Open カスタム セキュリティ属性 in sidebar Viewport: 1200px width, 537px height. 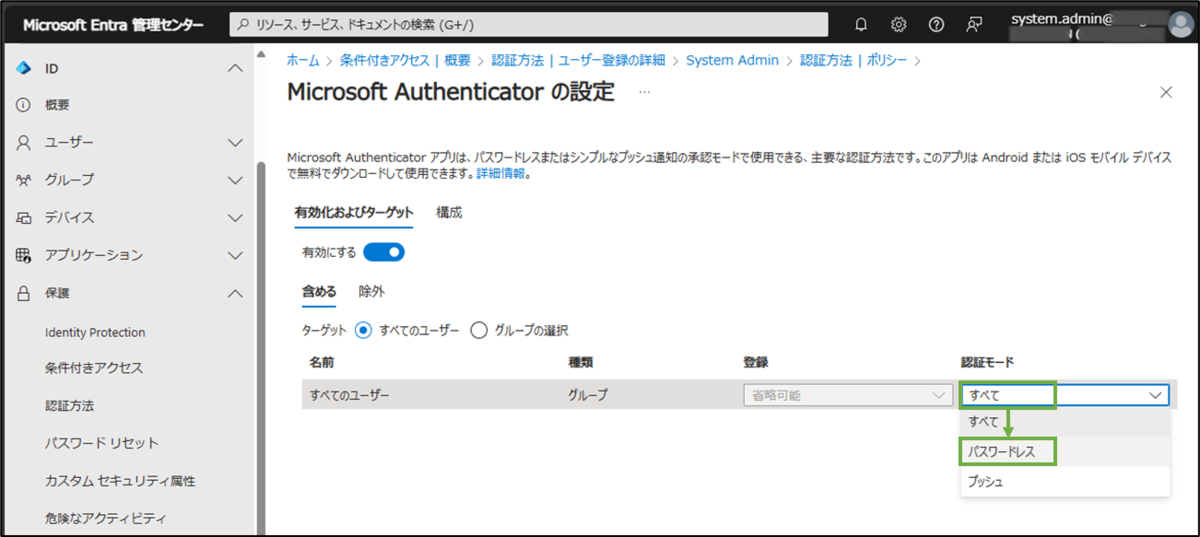pyautogui.click(x=120, y=481)
